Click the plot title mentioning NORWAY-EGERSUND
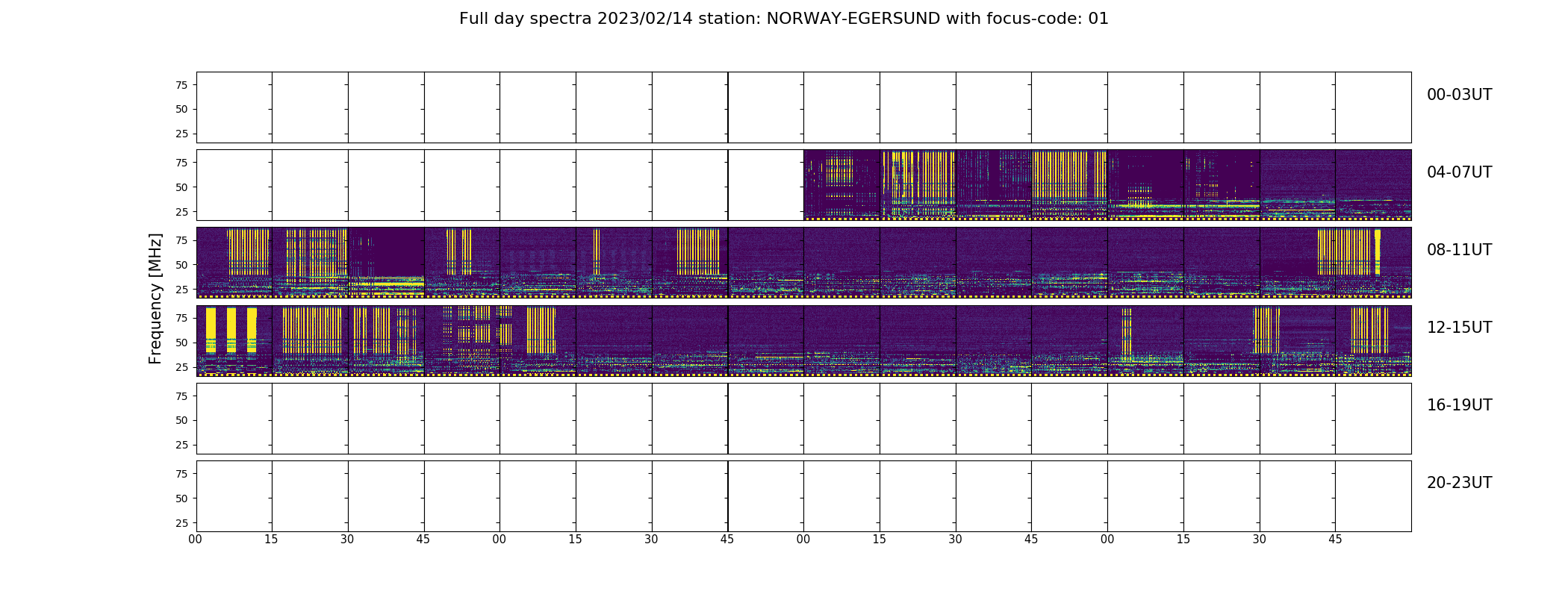This screenshot has height=597, width=1568. coord(783,19)
